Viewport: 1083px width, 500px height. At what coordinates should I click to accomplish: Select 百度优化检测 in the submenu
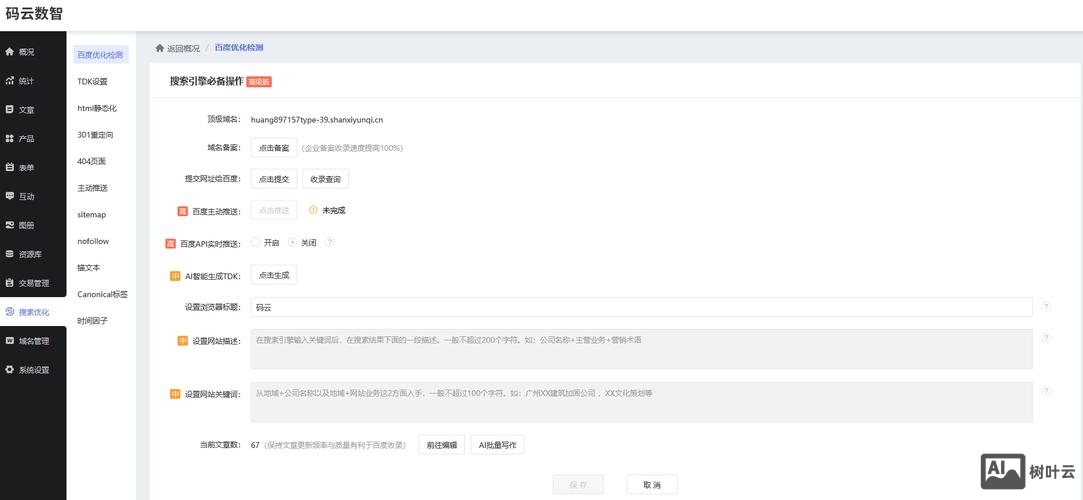pos(100,55)
